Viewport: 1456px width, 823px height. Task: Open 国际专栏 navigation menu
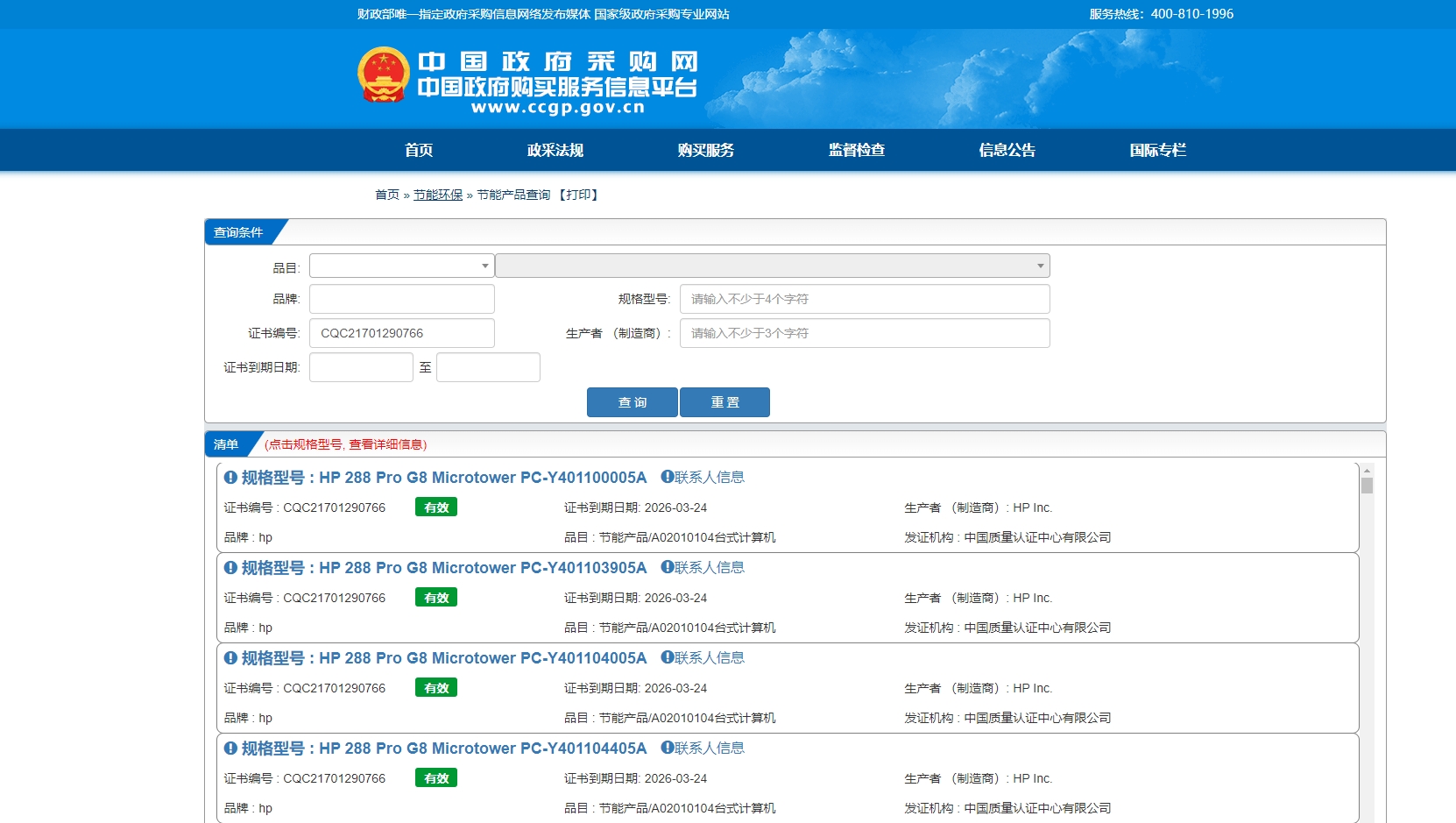point(1158,150)
